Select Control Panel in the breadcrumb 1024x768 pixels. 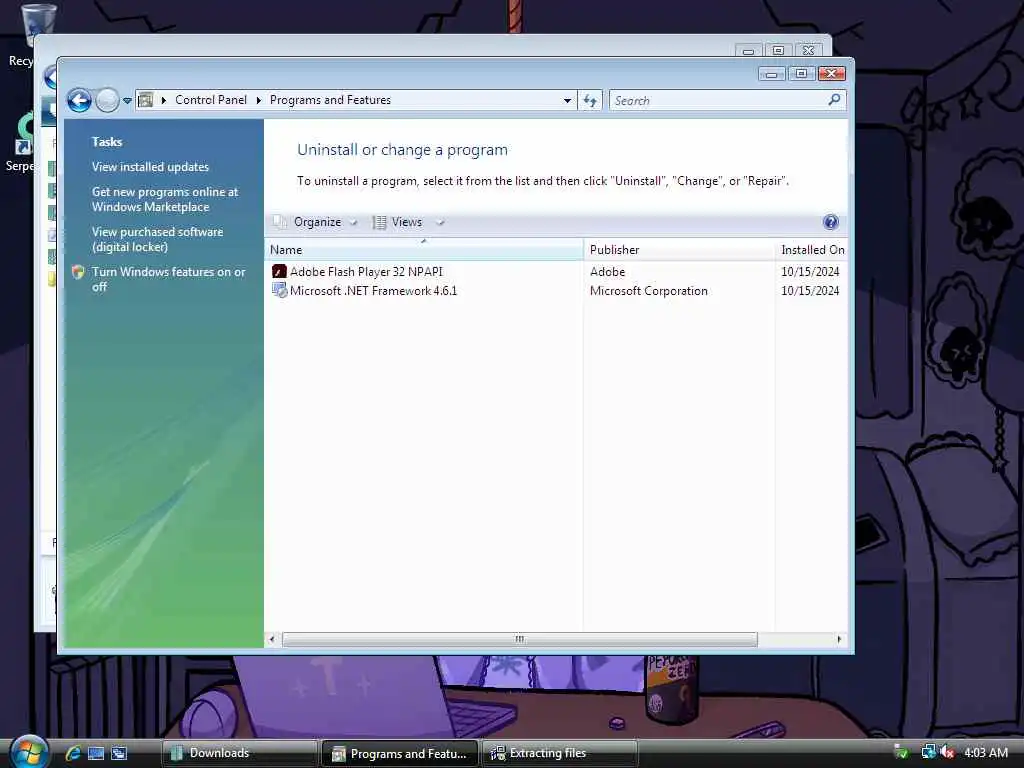point(211,100)
